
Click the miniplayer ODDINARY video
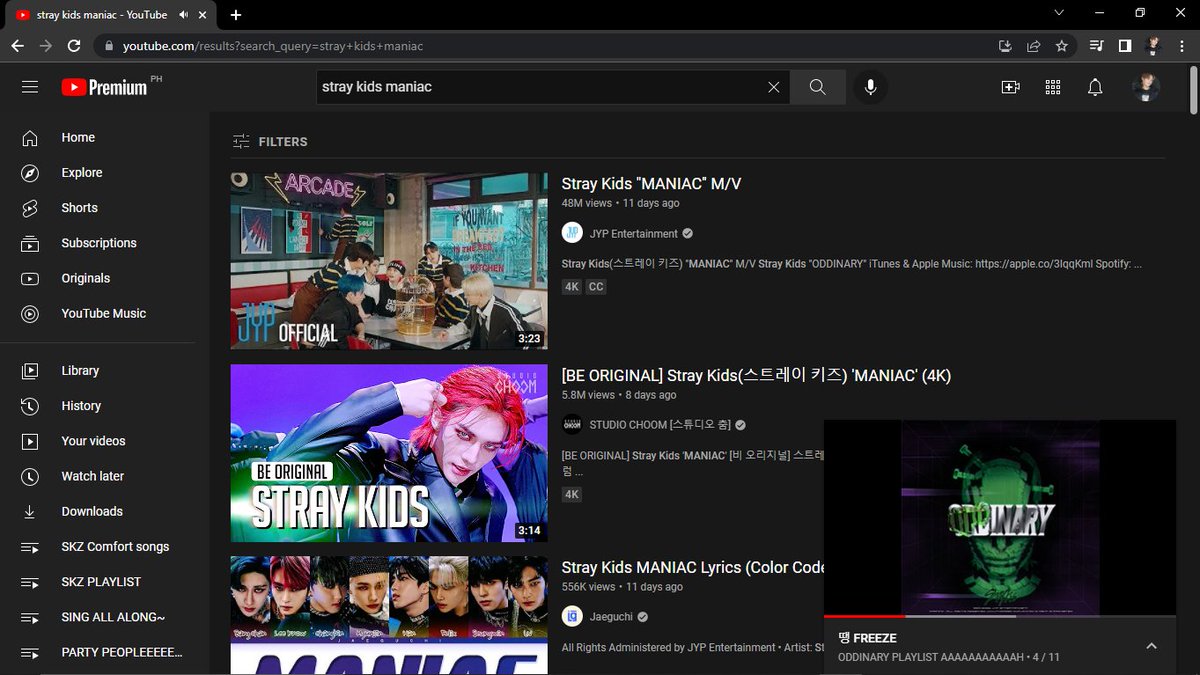(x=1000, y=517)
